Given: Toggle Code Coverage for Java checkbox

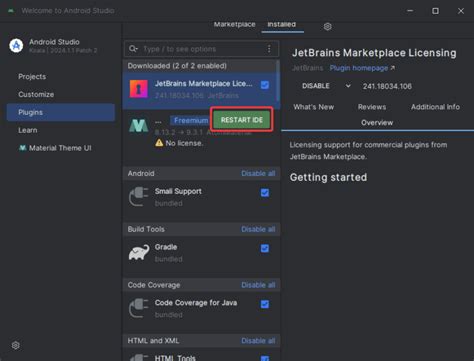Looking at the screenshot, I should click(x=265, y=304).
